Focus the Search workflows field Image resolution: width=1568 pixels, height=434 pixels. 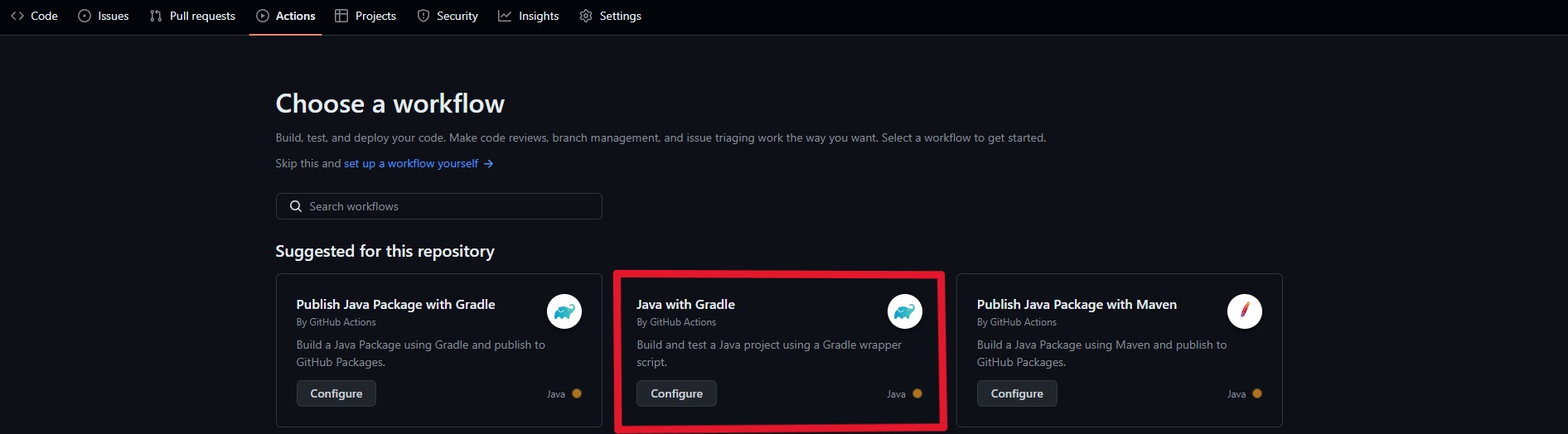[x=438, y=206]
